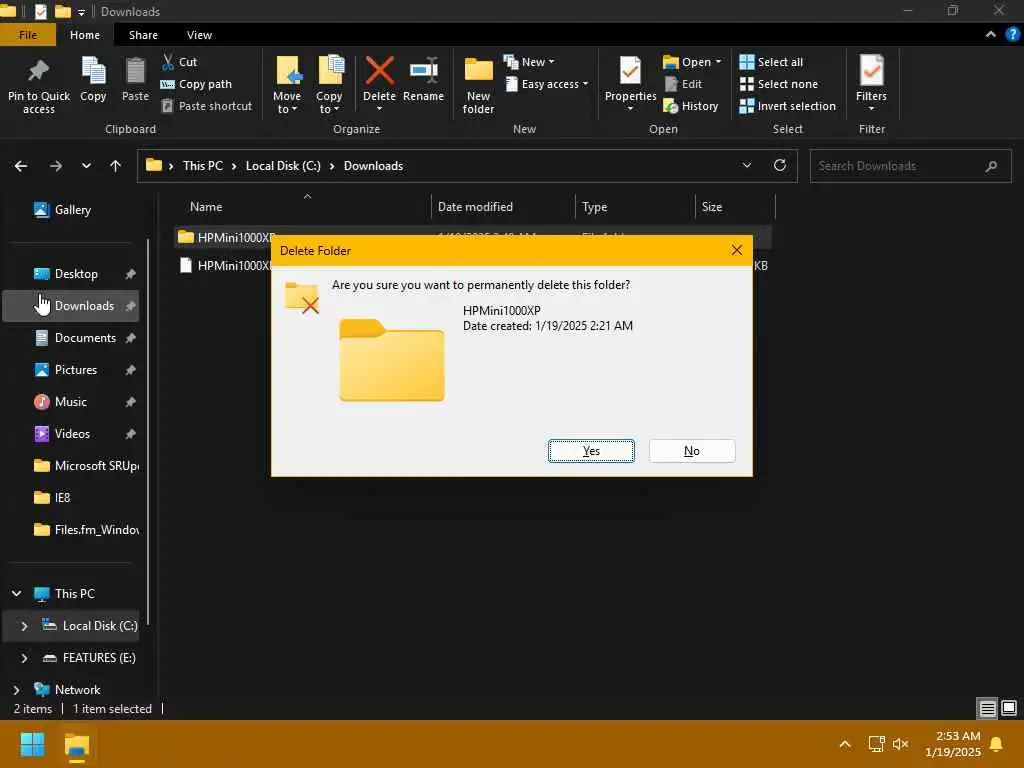Screen dimensions: 1024x768
Task: Open the Move to dropdown
Action: [x=287, y=86]
